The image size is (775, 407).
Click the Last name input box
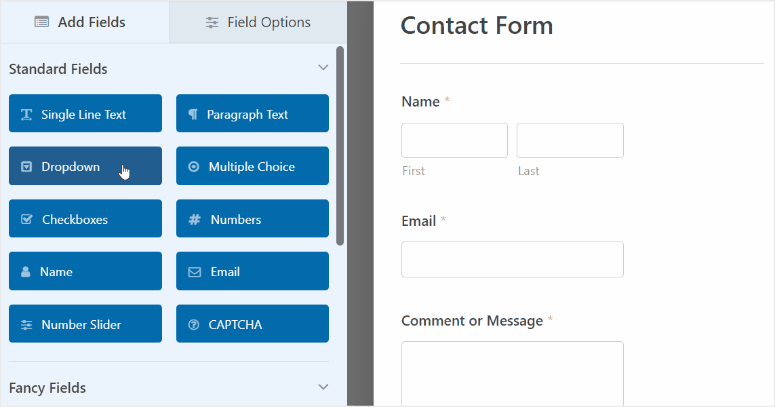[x=570, y=141]
